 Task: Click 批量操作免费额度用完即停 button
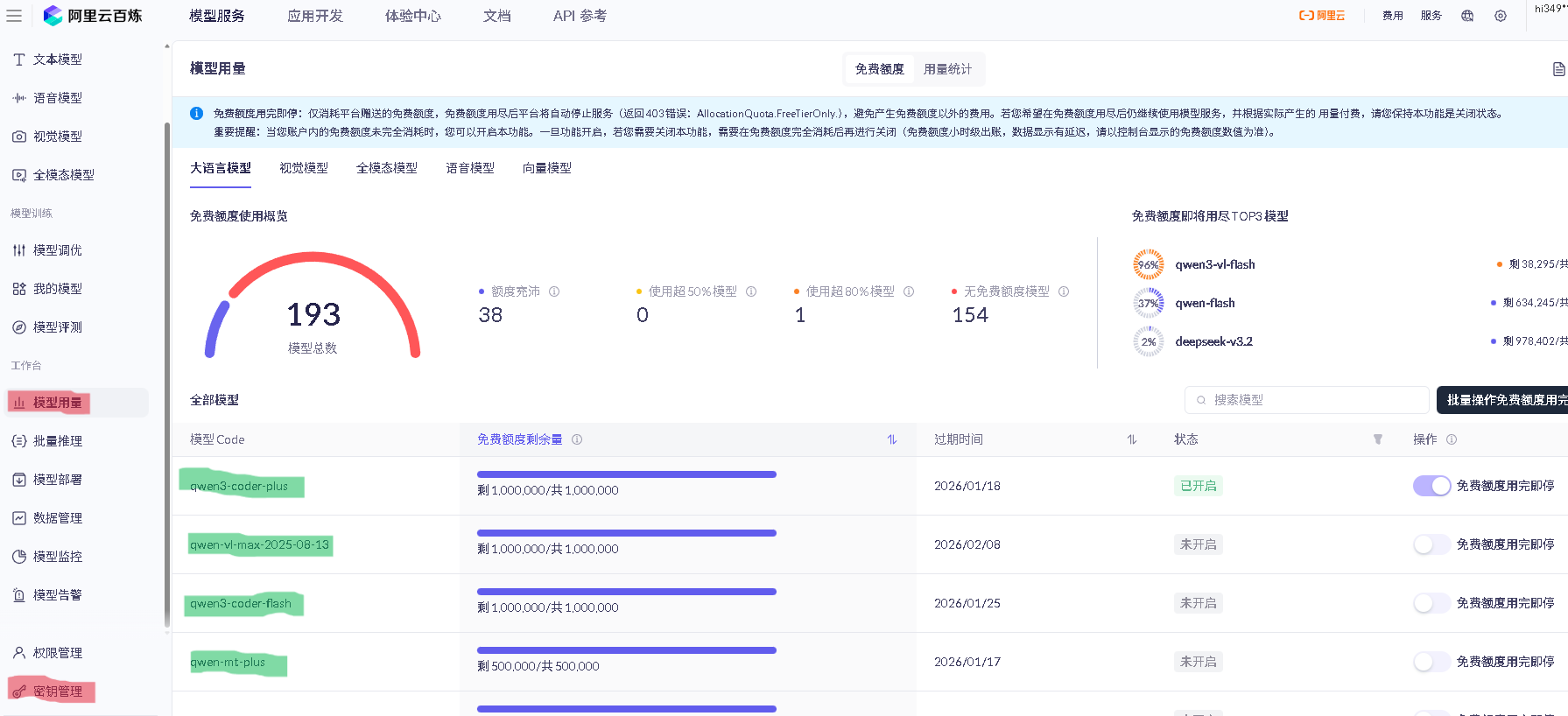pyautogui.click(x=1502, y=400)
